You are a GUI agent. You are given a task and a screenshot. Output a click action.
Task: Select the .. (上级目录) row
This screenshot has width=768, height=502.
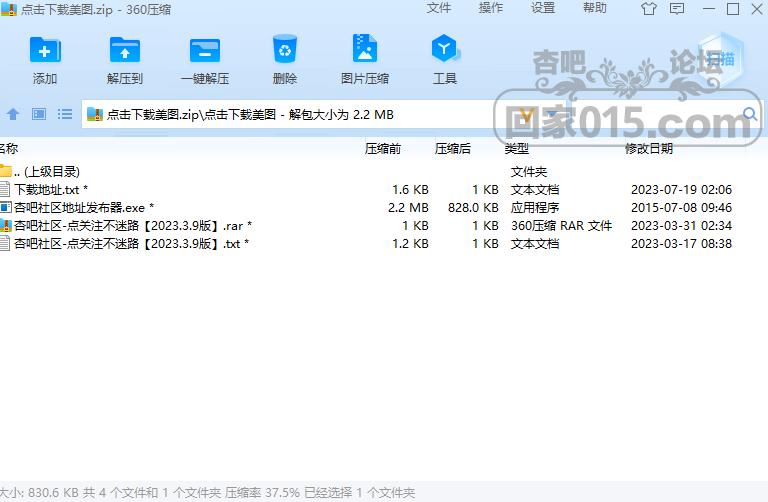[x=384, y=171]
